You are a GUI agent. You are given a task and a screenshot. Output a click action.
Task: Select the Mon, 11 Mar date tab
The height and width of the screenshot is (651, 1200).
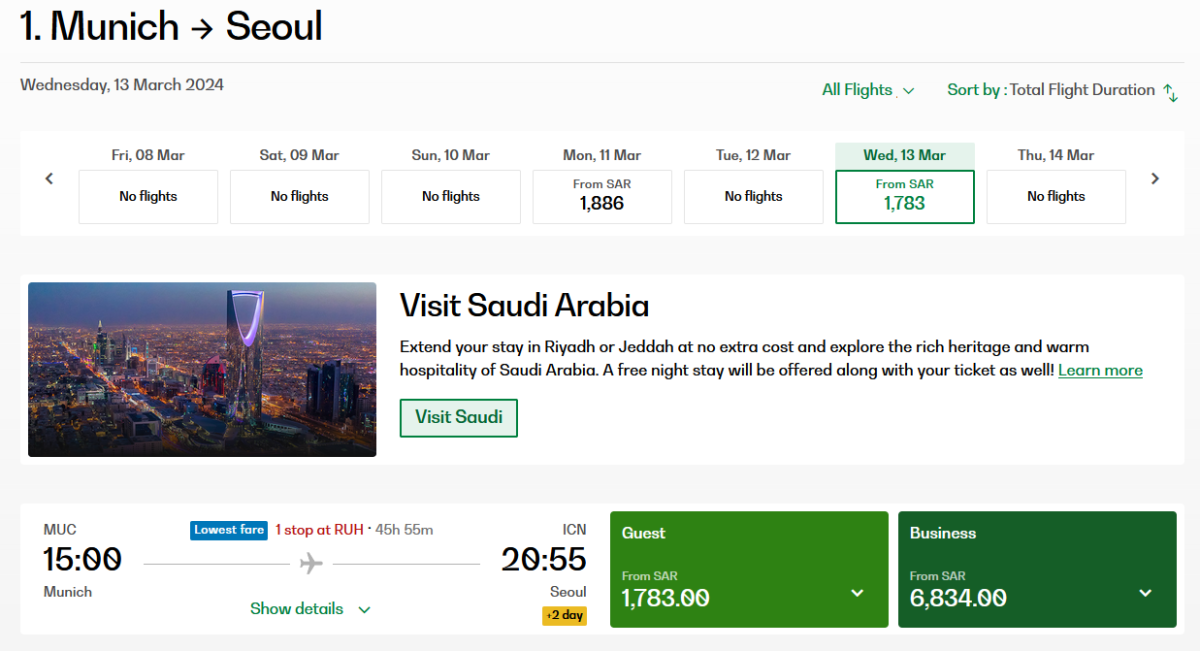pyautogui.click(x=602, y=196)
